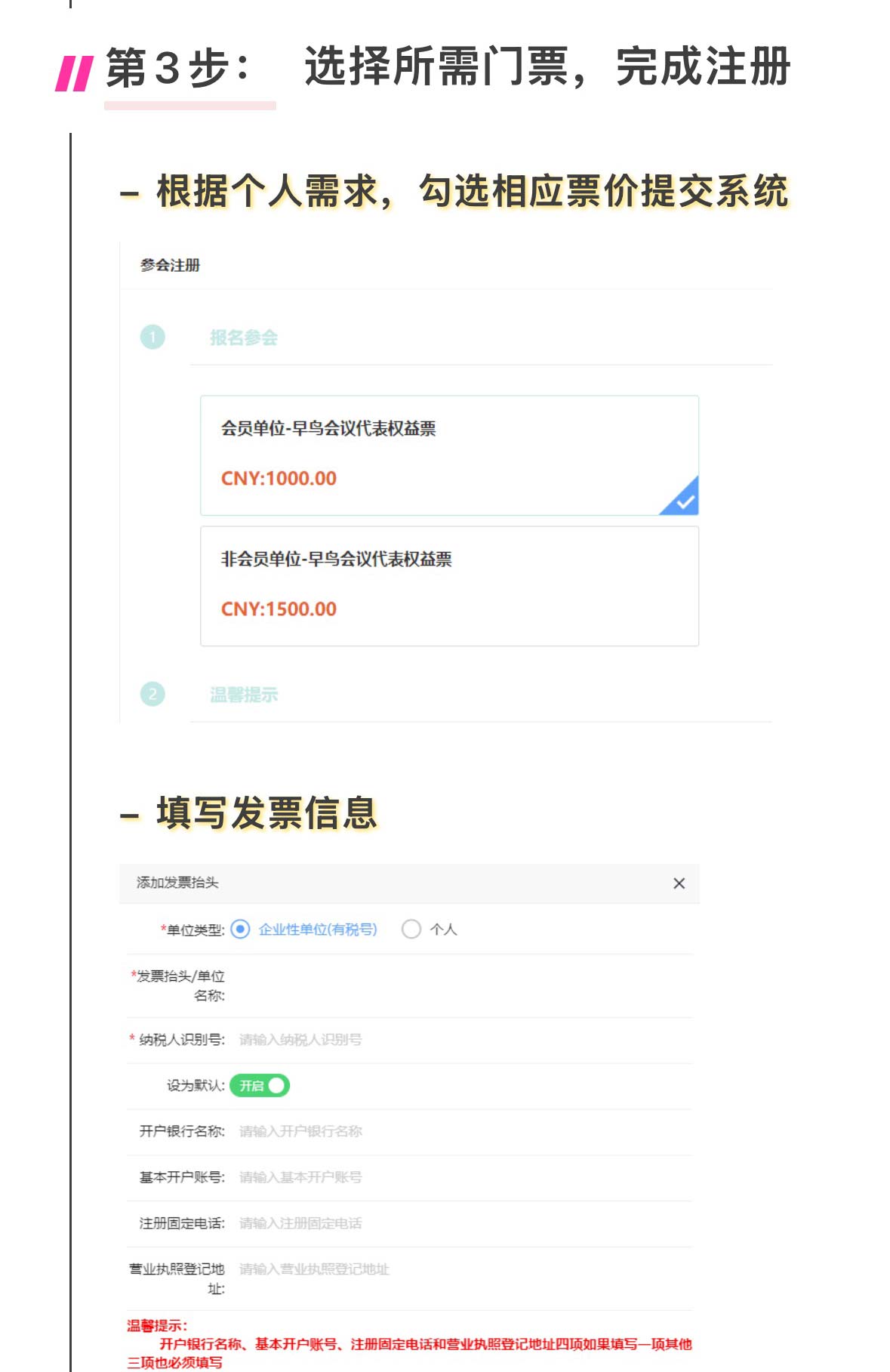This screenshot has width=890, height=1372.
Task: Choose the 会员单位-早鸟会议代表权益票 ticket card
Action: [x=448, y=455]
